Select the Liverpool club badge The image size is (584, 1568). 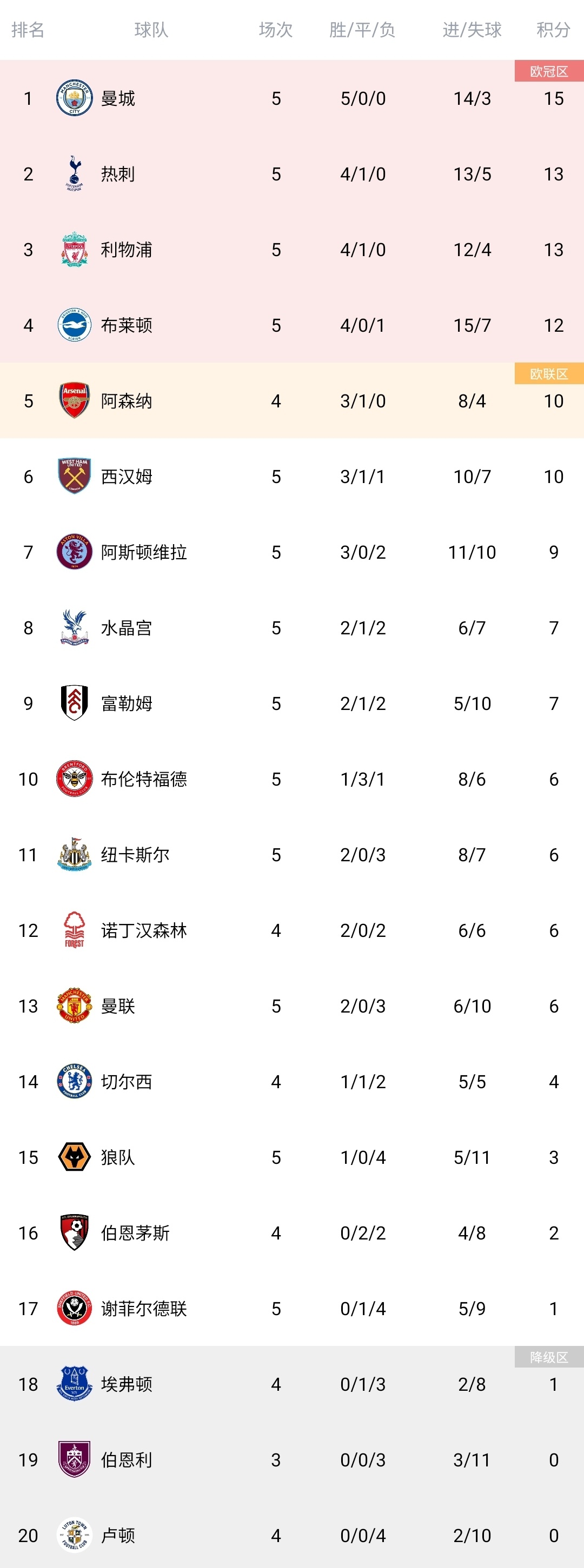click(x=74, y=250)
